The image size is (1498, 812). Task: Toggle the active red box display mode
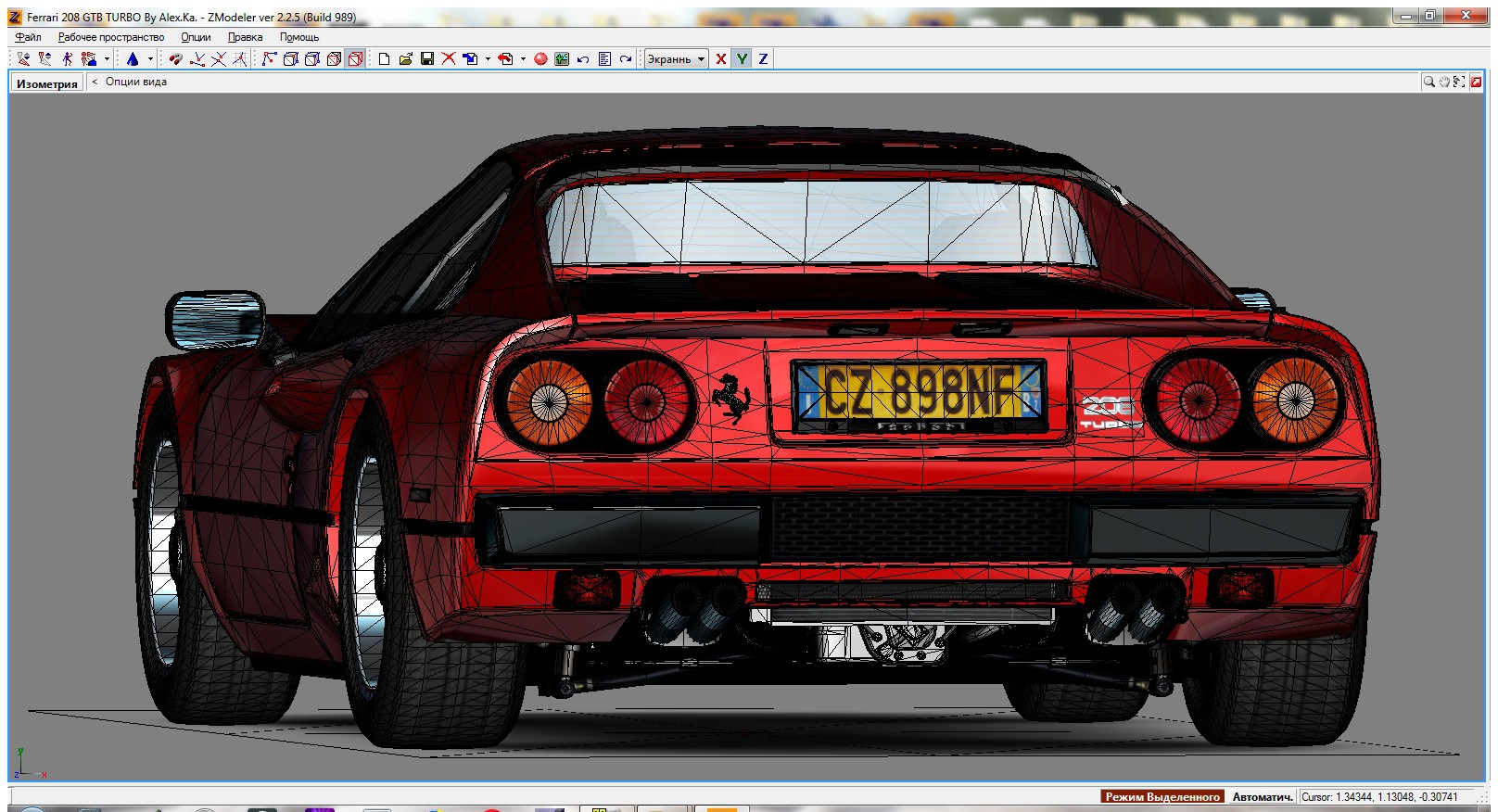(356, 58)
